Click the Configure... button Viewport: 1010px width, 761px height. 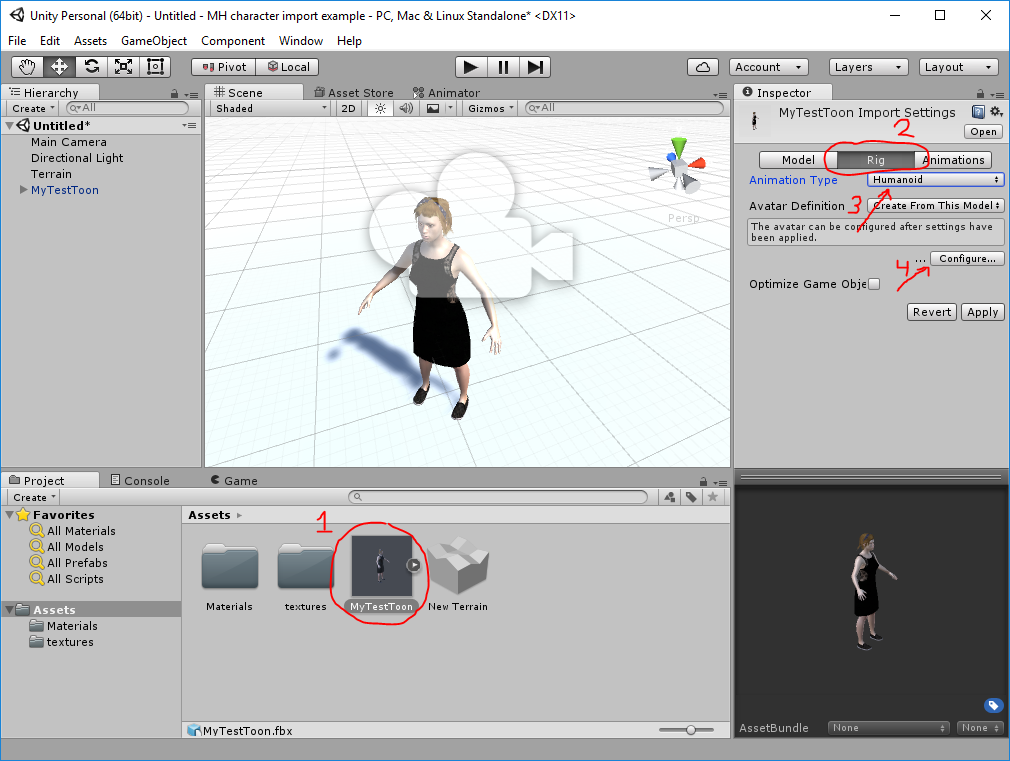(x=967, y=258)
